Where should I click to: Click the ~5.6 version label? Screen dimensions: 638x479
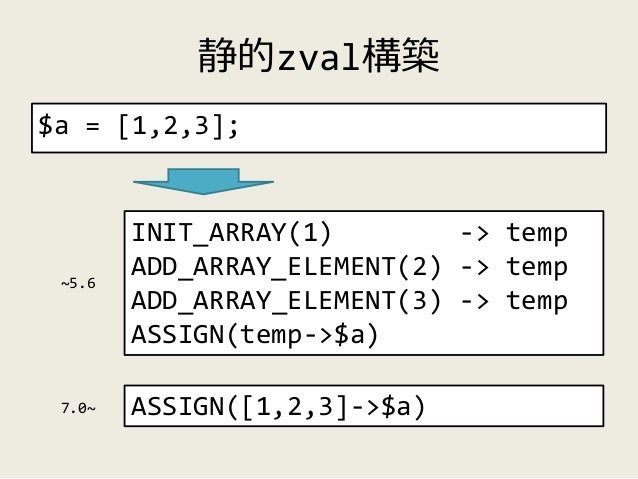point(79,283)
